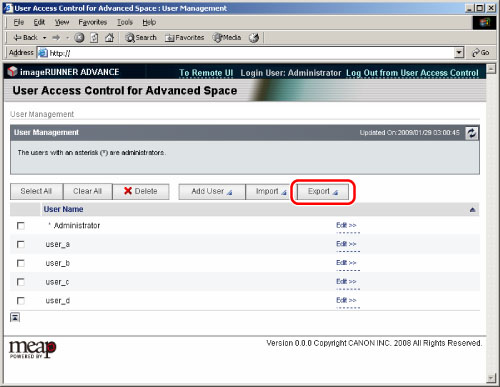
Task: Select the user_d checkbox
Action: click(21, 301)
